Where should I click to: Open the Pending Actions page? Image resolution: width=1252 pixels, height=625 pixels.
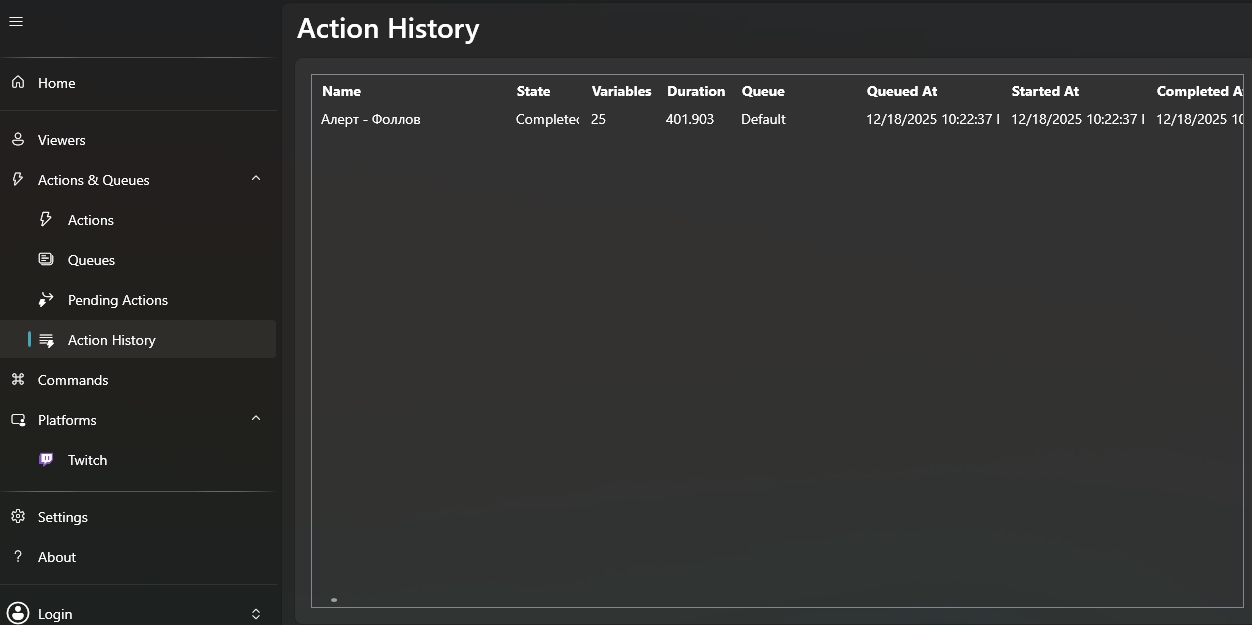(118, 300)
